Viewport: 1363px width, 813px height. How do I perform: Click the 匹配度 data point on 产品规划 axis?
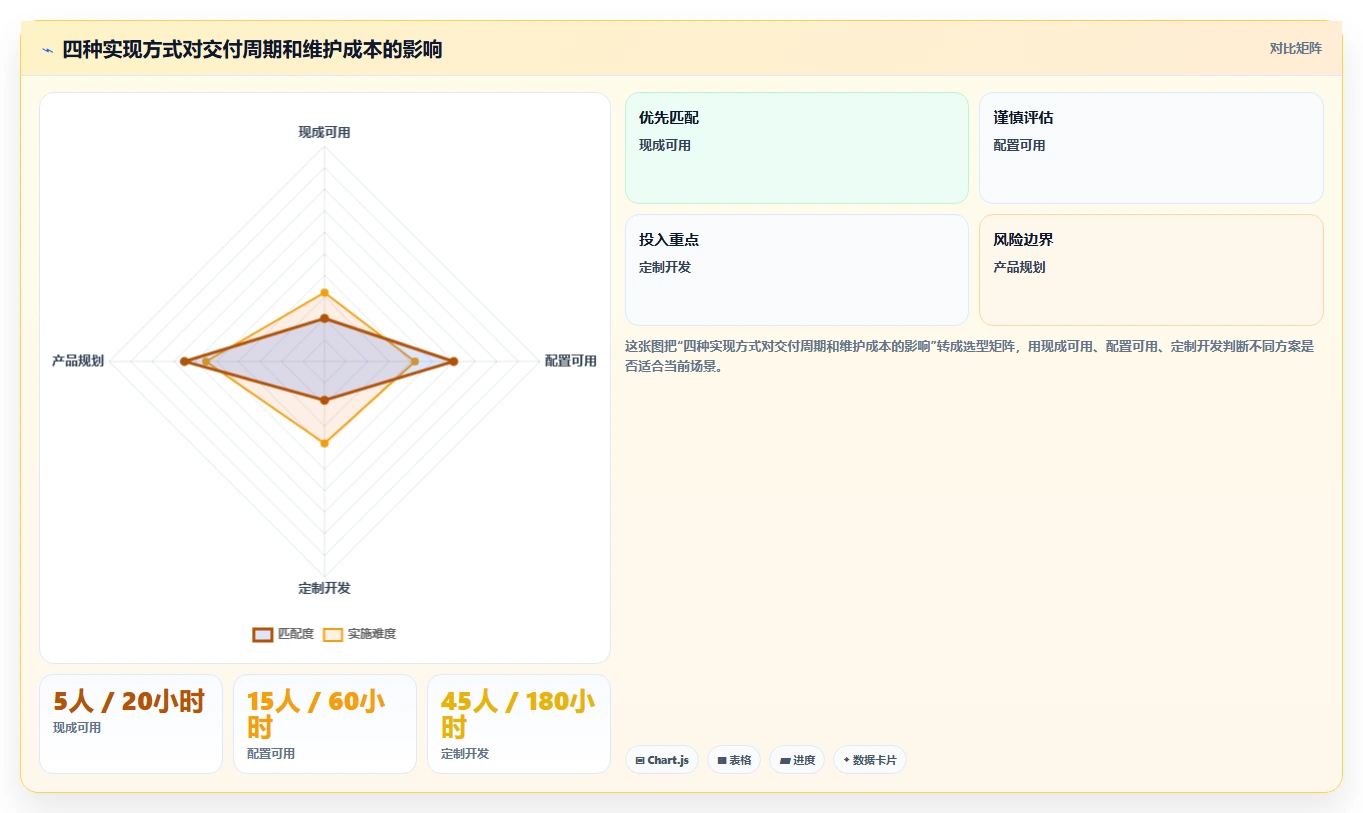184,361
